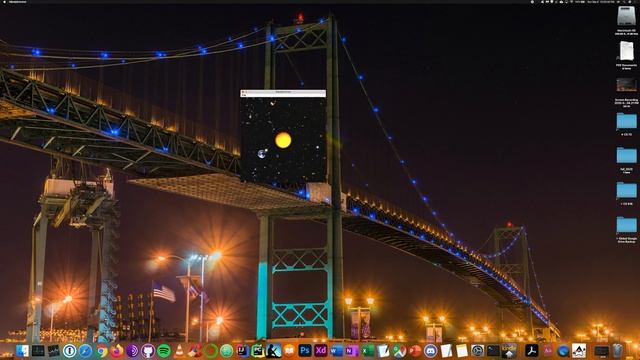
Task: Select the Screen Recording thumbnail on desktop
Action: (x=626, y=85)
